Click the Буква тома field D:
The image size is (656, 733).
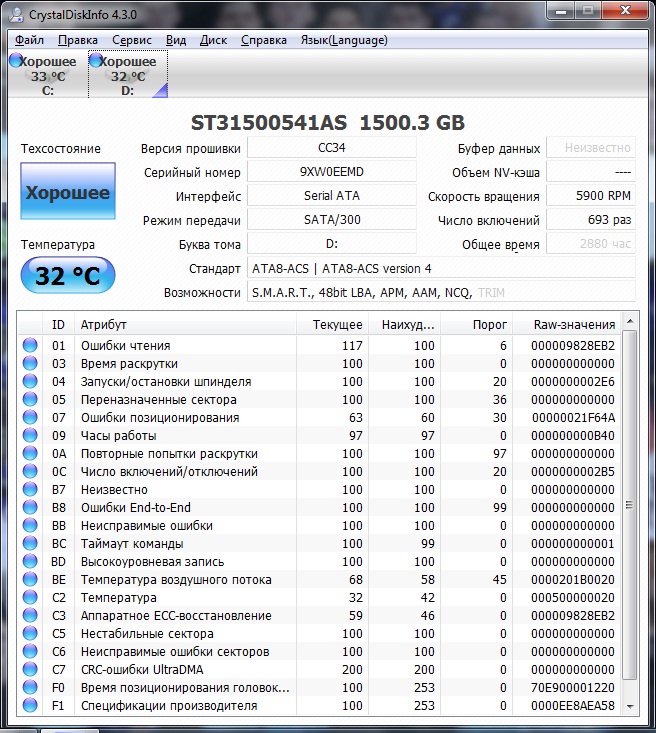tap(332, 244)
